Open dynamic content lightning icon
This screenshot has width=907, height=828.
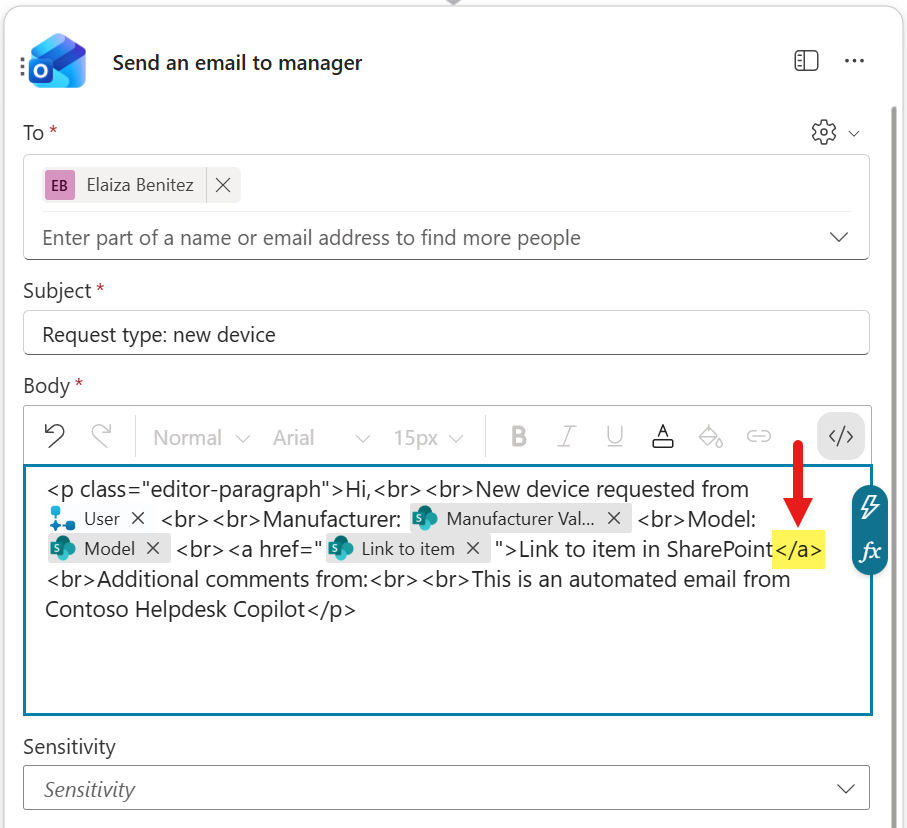point(870,506)
